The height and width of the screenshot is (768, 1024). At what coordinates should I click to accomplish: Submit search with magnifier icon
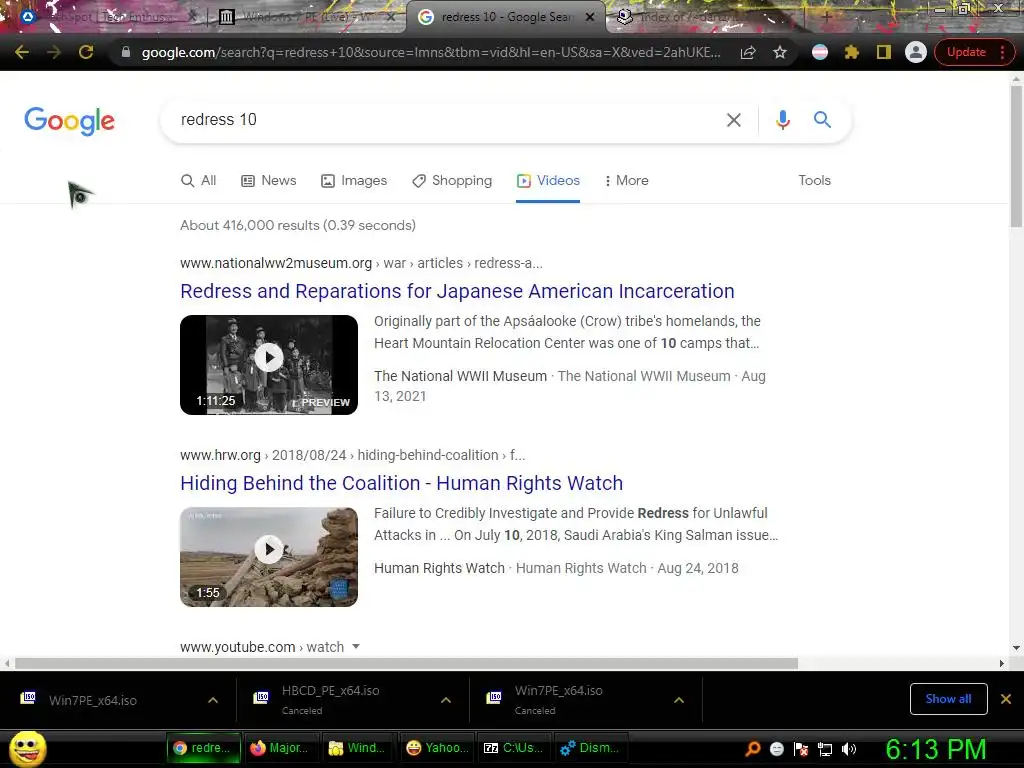coord(822,120)
